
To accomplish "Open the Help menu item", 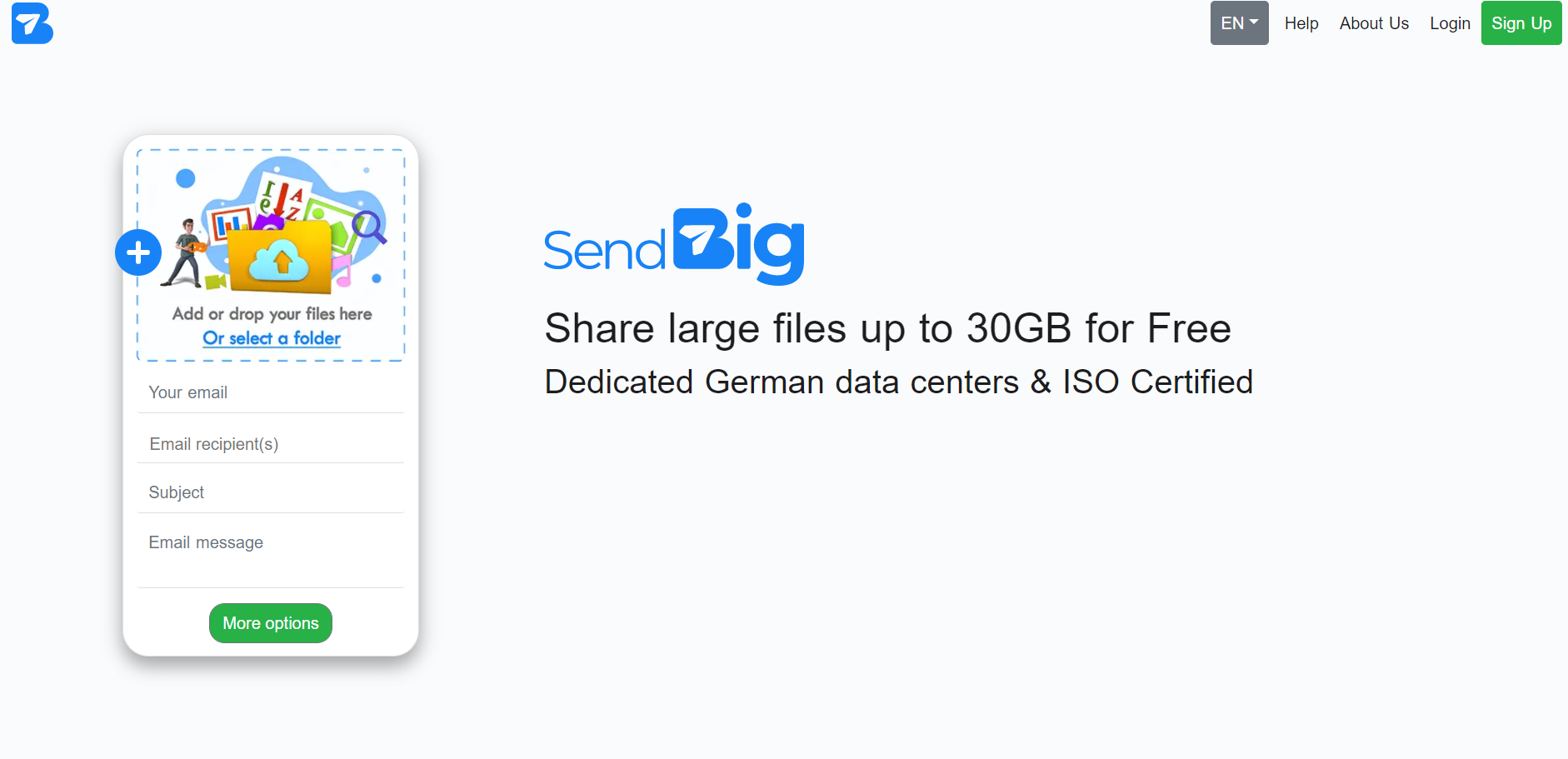I will pos(1301,23).
